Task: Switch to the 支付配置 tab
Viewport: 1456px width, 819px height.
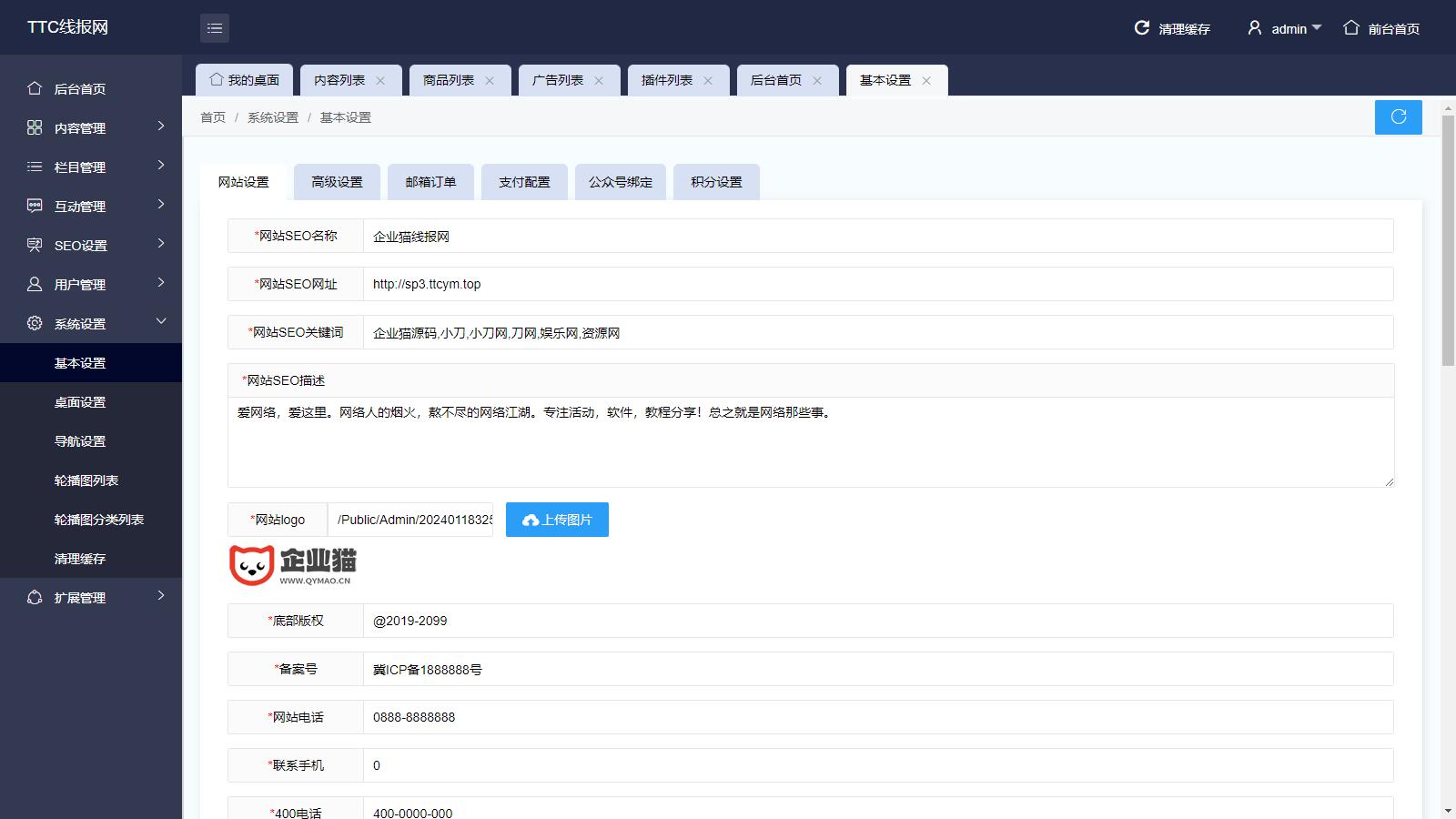Action: (x=524, y=182)
